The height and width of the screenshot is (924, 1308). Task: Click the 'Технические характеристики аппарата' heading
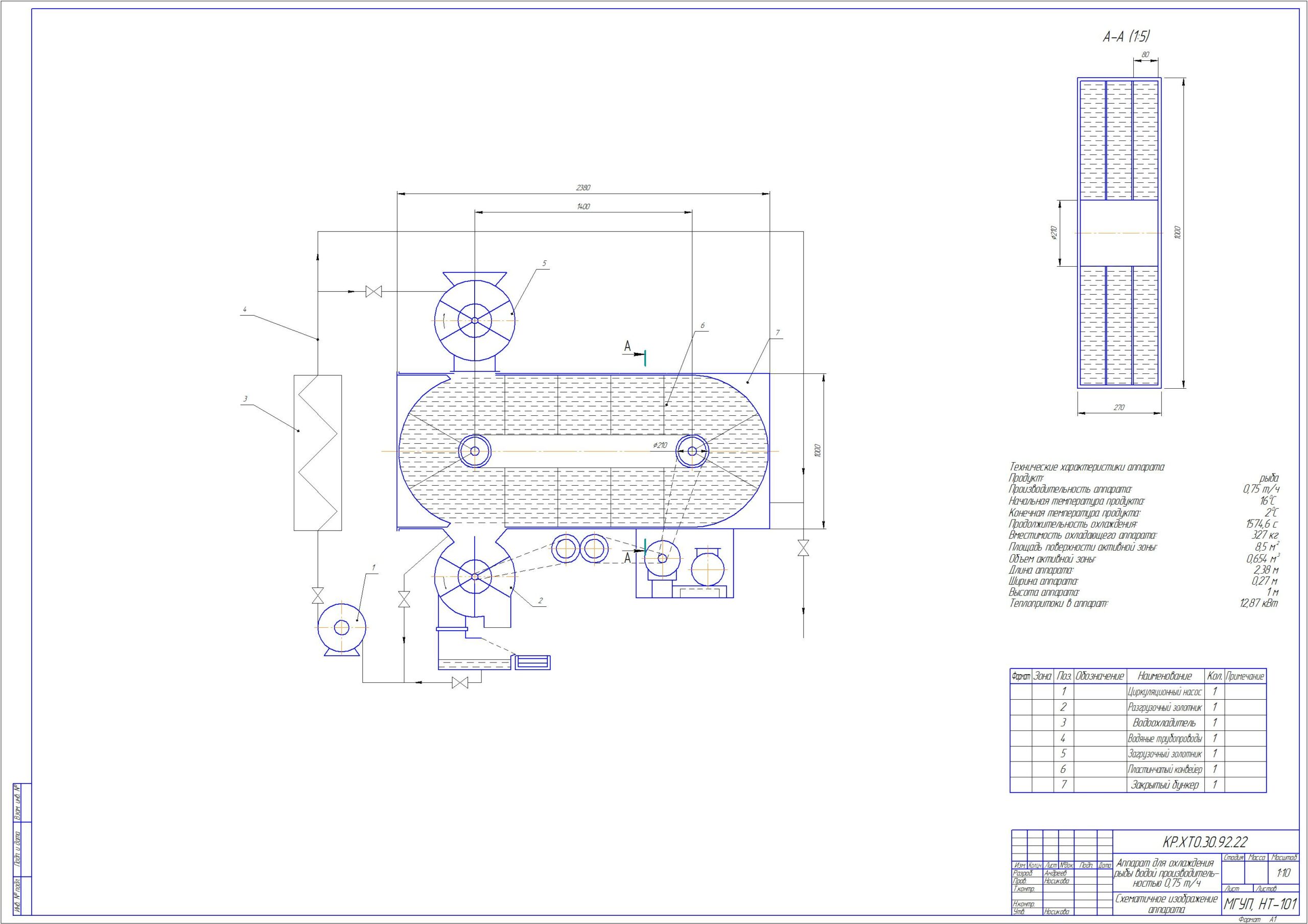click(x=1086, y=467)
